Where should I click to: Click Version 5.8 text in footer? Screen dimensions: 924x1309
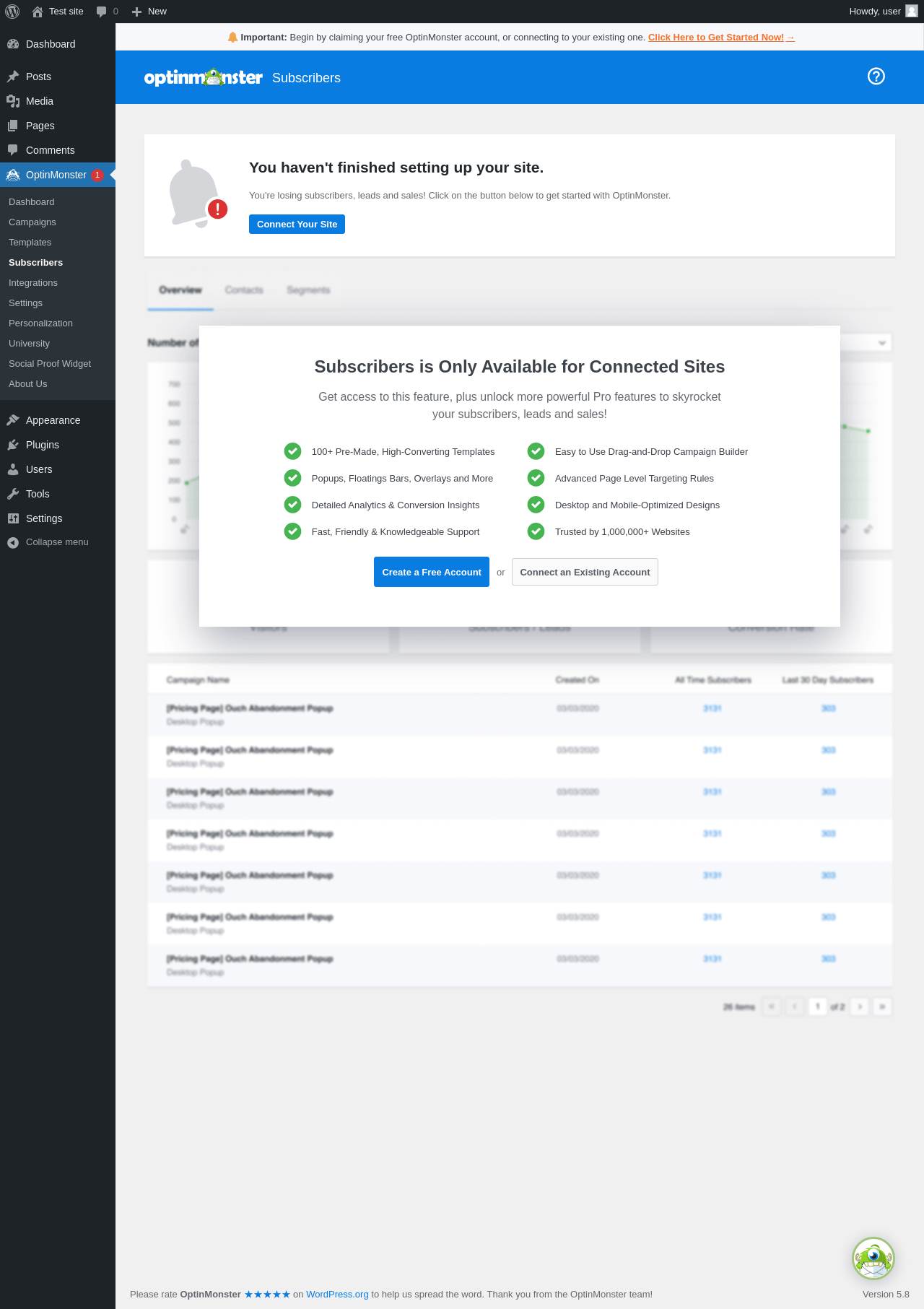(x=886, y=1294)
